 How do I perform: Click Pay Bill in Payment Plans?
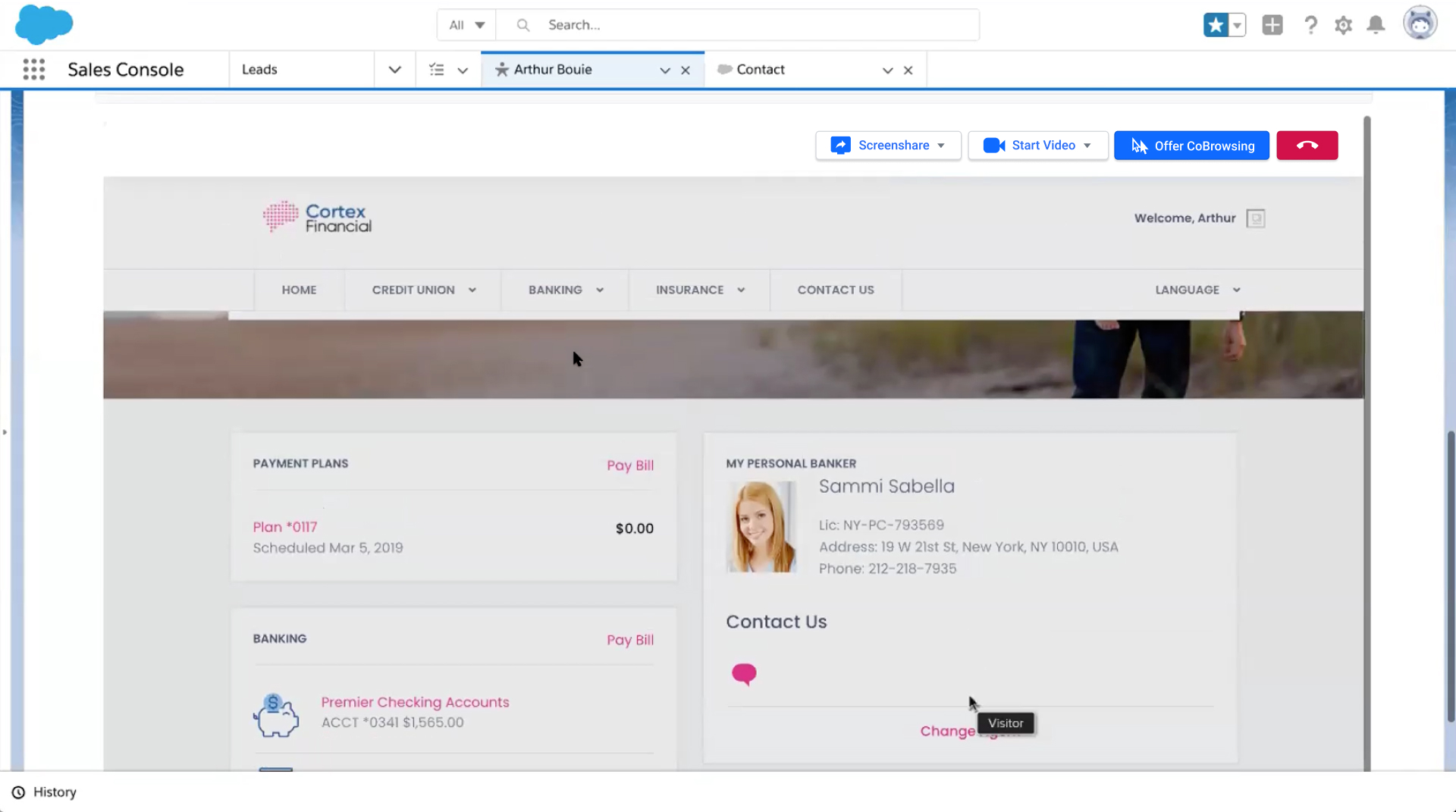629,466
